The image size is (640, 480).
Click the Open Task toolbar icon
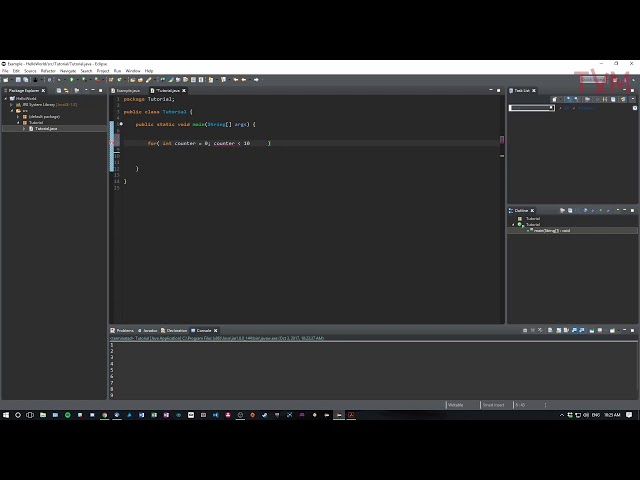[140, 80]
